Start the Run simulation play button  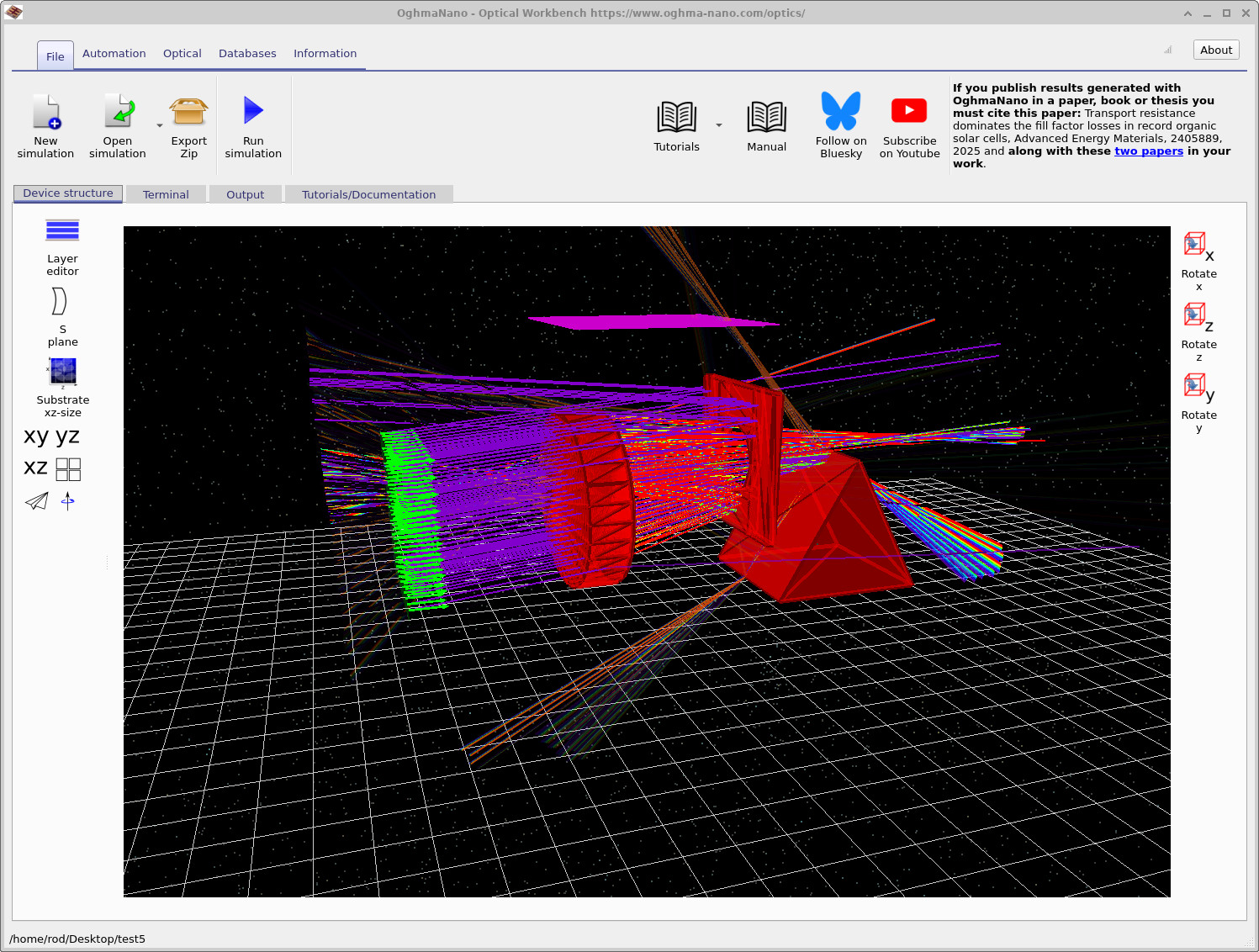[253, 111]
